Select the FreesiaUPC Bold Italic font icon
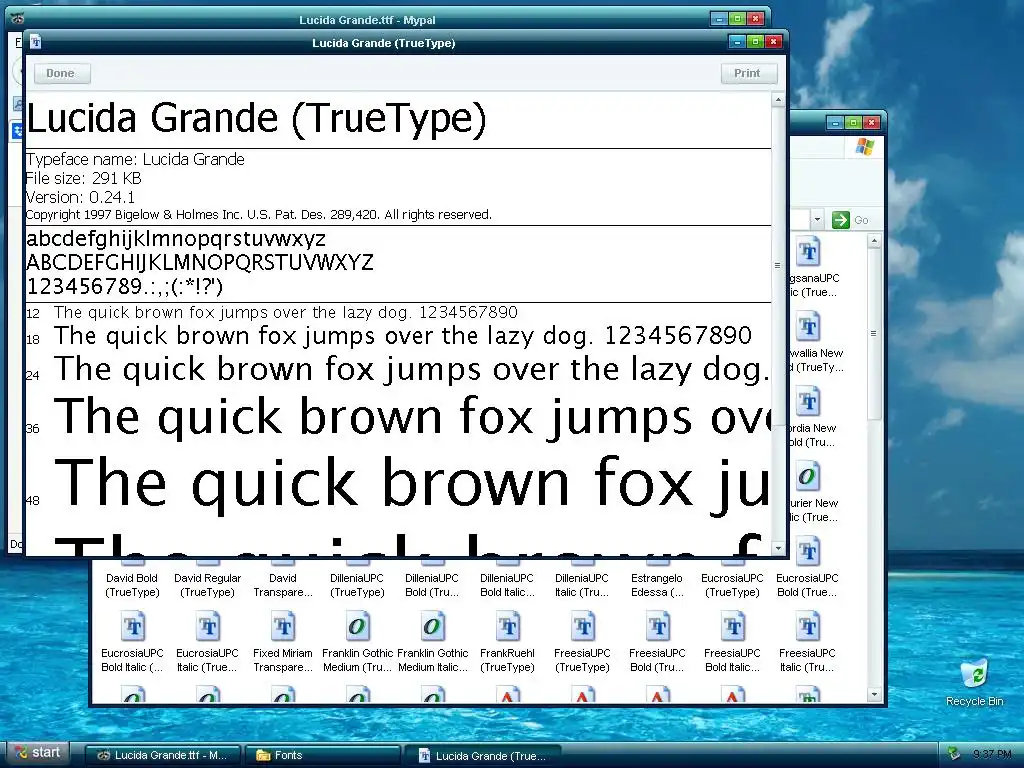The height and width of the screenshot is (768, 1024). 733,626
